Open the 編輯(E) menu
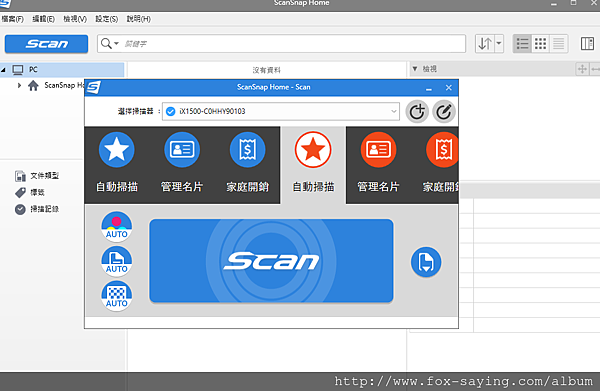 tap(43, 19)
